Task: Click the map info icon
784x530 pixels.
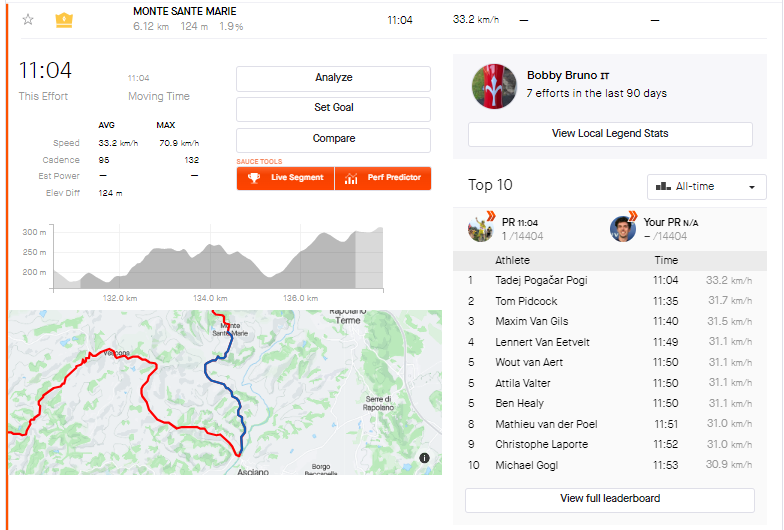Action: pyautogui.click(x=425, y=458)
